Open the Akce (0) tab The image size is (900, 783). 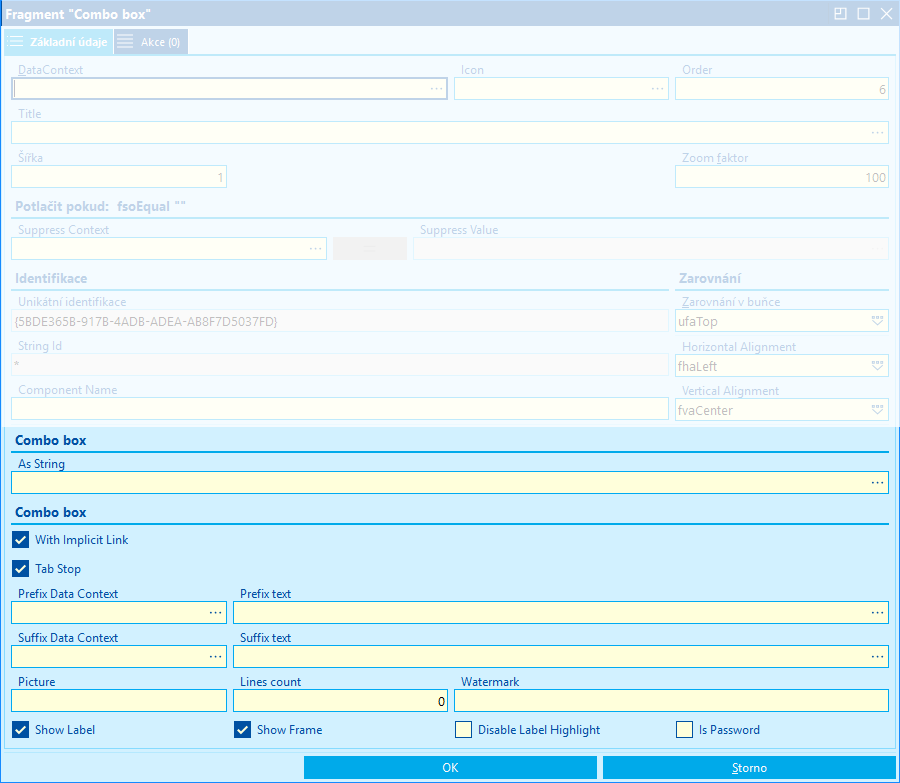pos(151,42)
